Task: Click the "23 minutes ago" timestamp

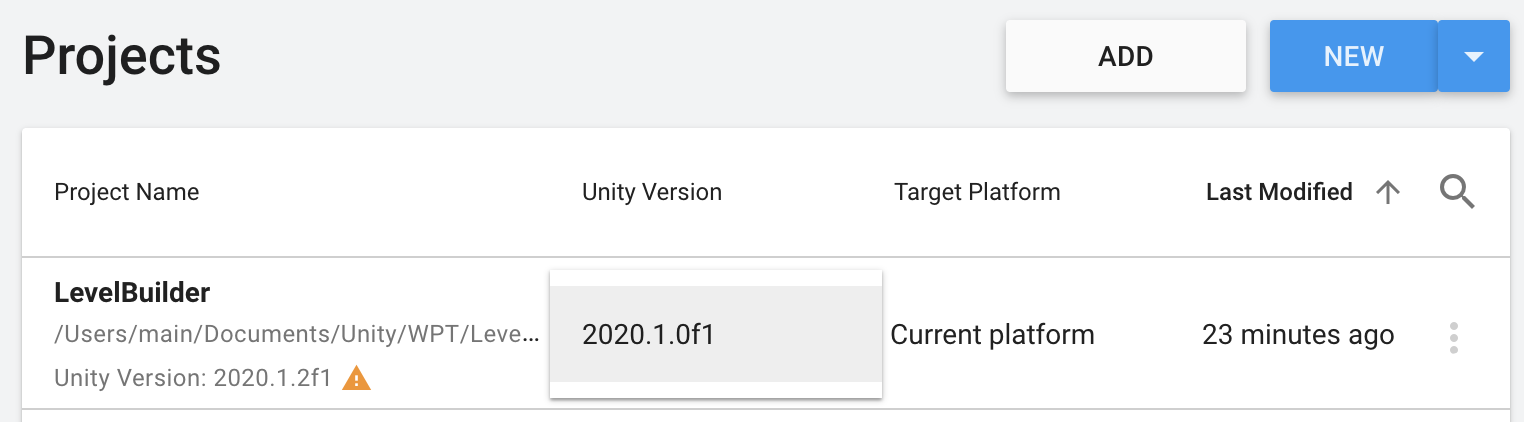Action: click(1297, 334)
